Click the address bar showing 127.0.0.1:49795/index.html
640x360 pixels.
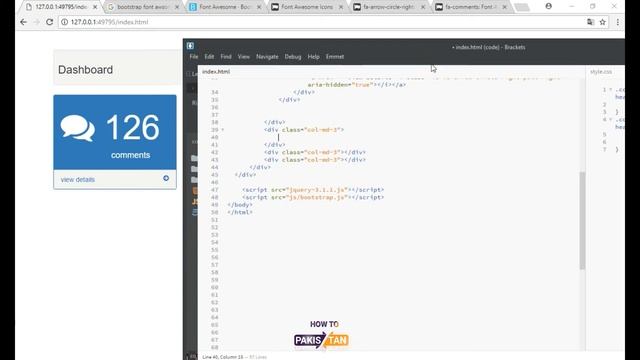tap(322, 22)
